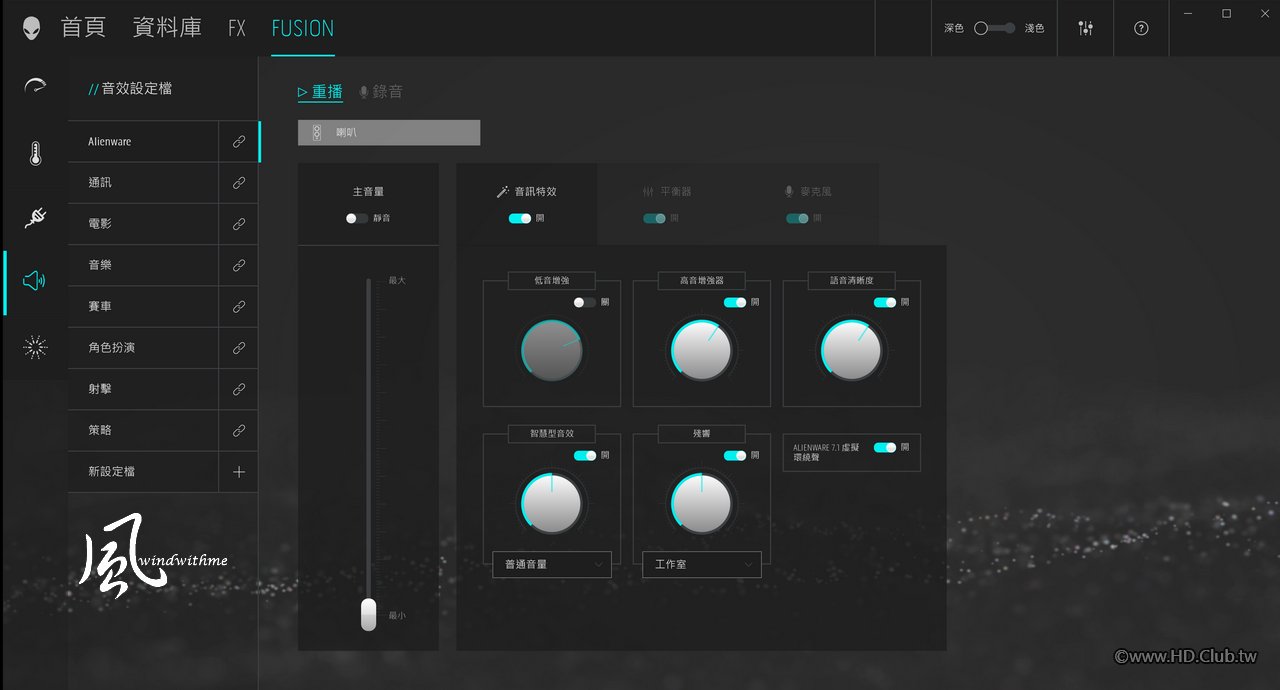This screenshot has height=690, width=1280.
Task: Click the plus icon for 新設定檔
Action: pos(239,472)
